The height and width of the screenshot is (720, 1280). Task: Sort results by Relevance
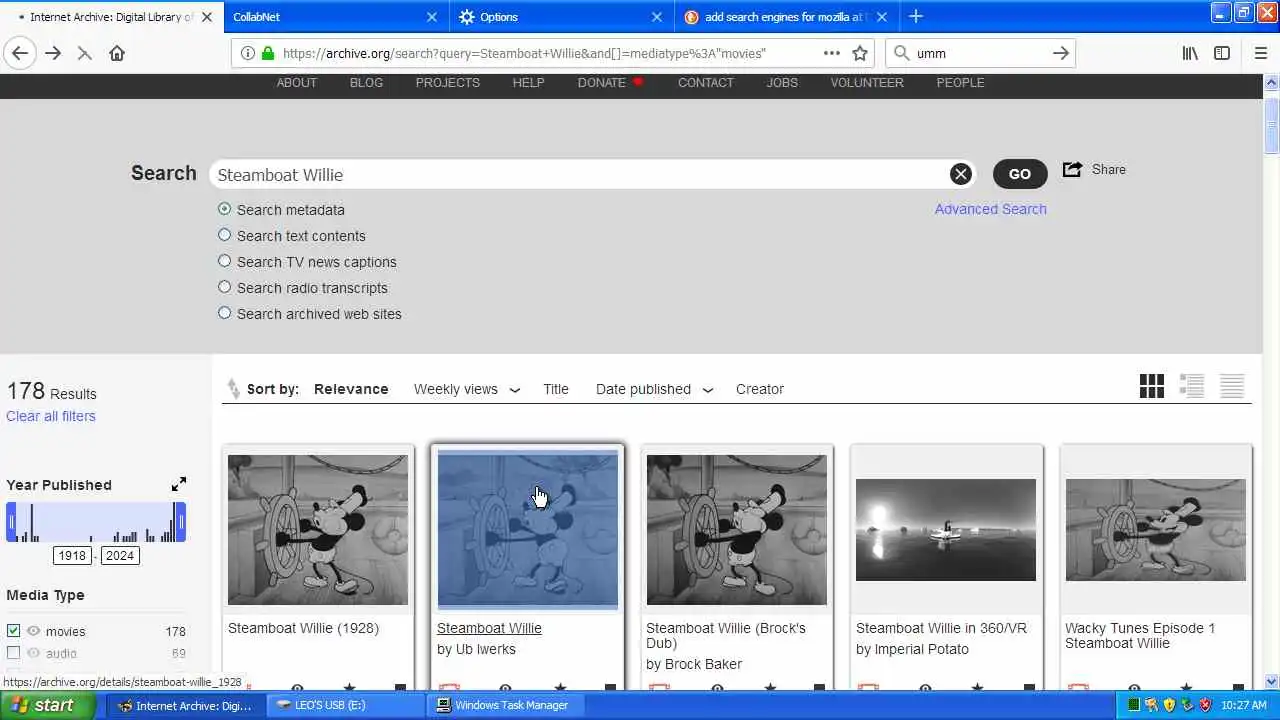[351, 389]
